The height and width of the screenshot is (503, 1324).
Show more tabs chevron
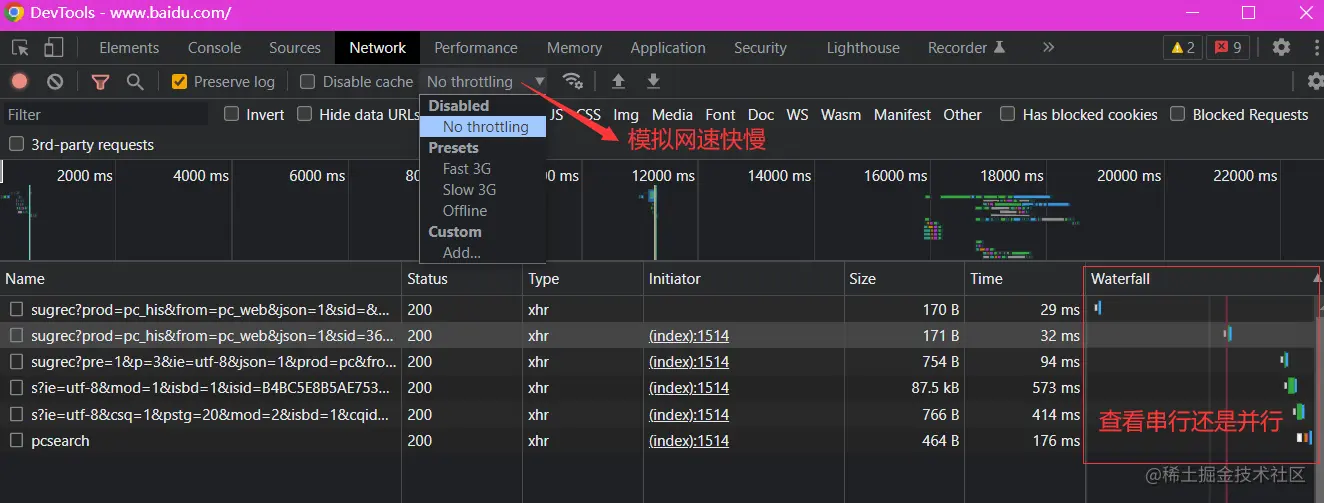[1048, 47]
